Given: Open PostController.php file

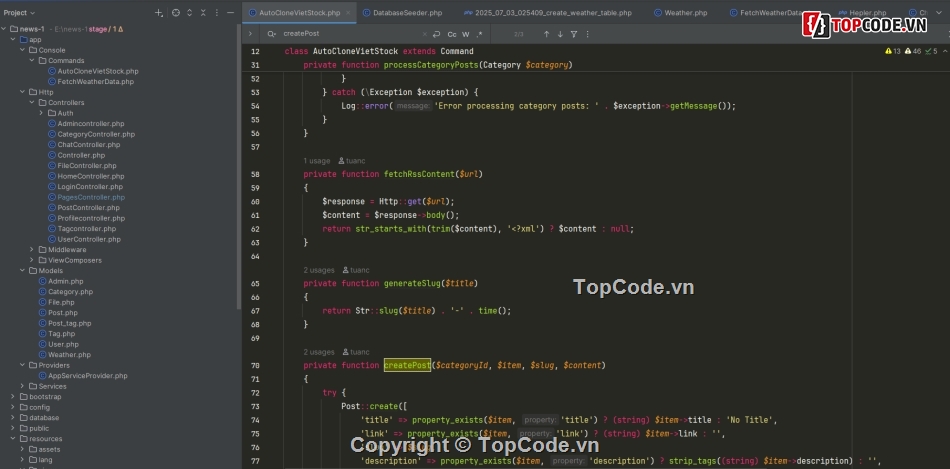Looking at the screenshot, I should (84, 208).
